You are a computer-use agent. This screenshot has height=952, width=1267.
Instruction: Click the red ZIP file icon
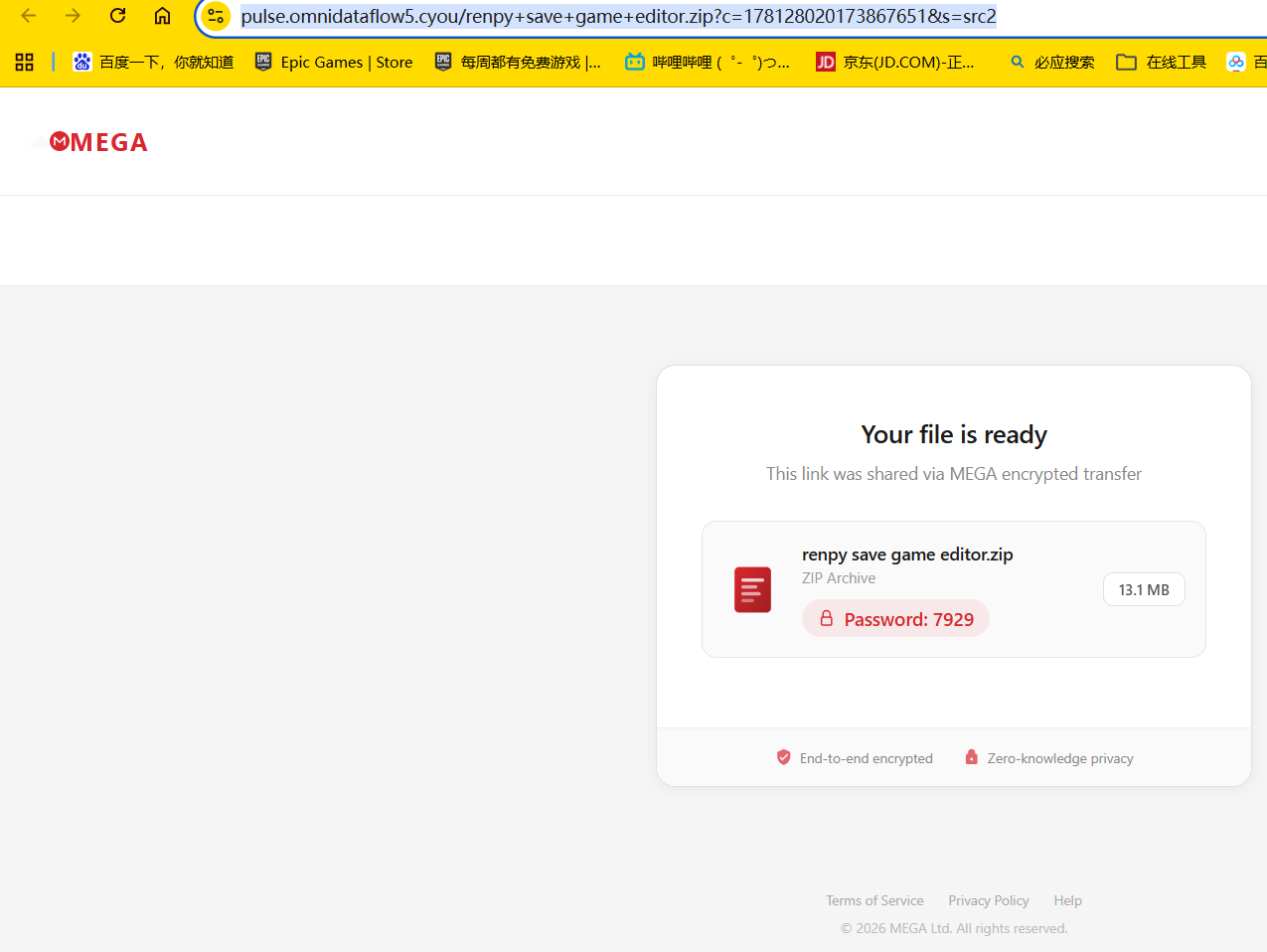coord(752,589)
